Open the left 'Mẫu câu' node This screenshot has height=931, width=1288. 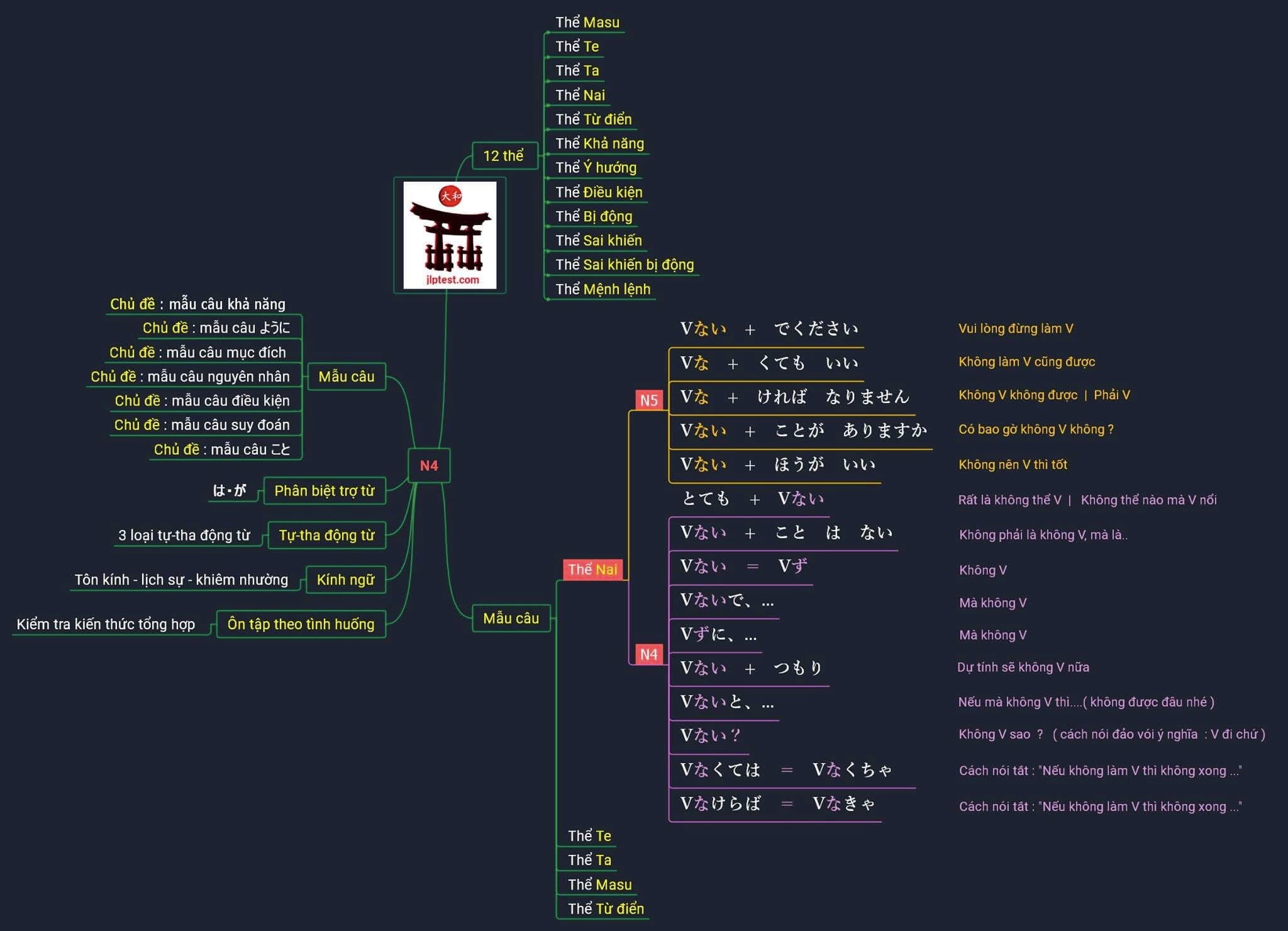click(x=347, y=377)
